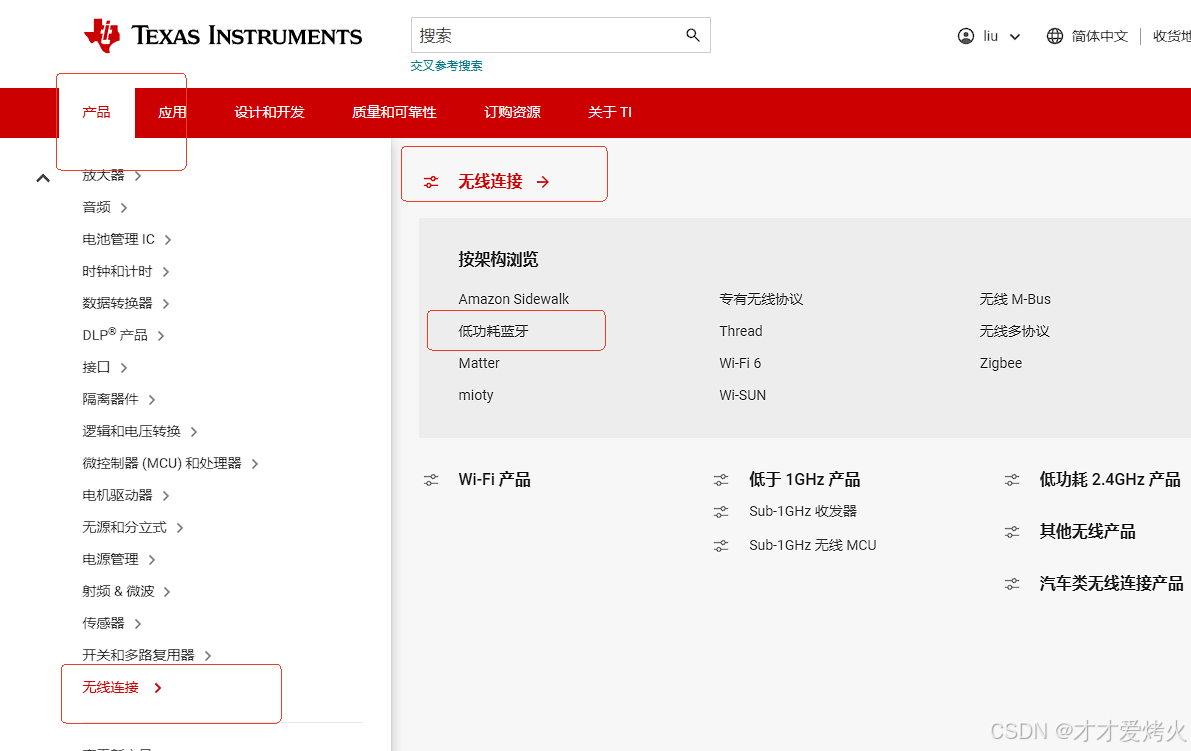Select 无线连接 in the left product list
The height and width of the screenshot is (751, 1191).
click(x=110, y=688)
